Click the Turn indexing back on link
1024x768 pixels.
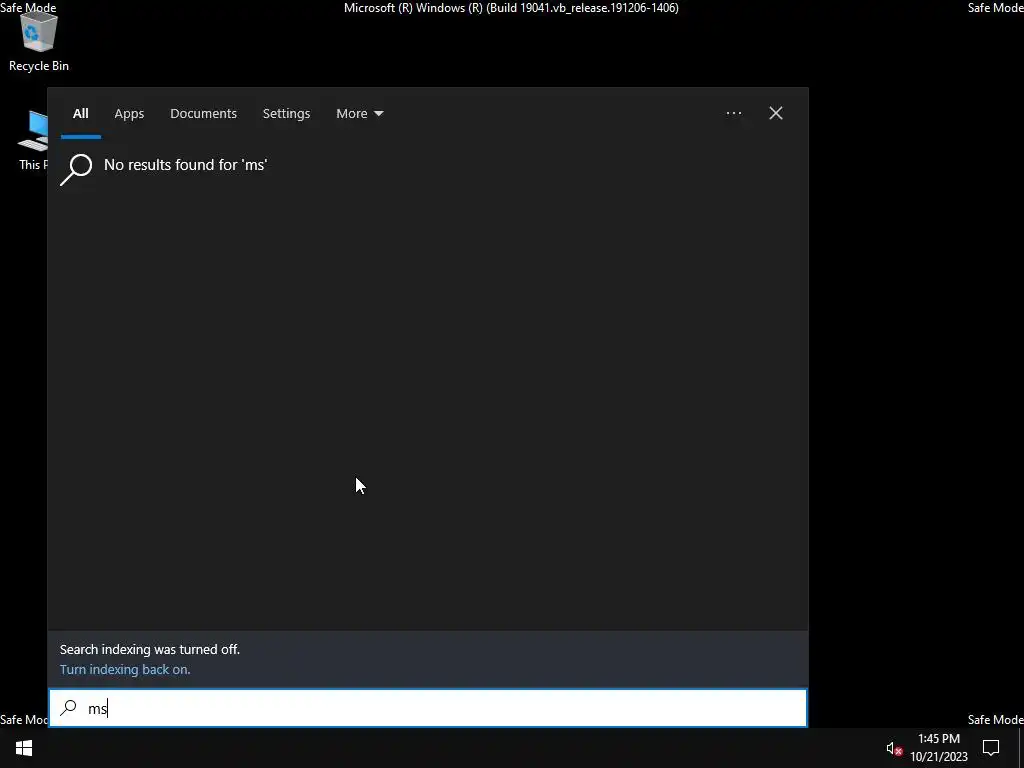coord(125,669)
